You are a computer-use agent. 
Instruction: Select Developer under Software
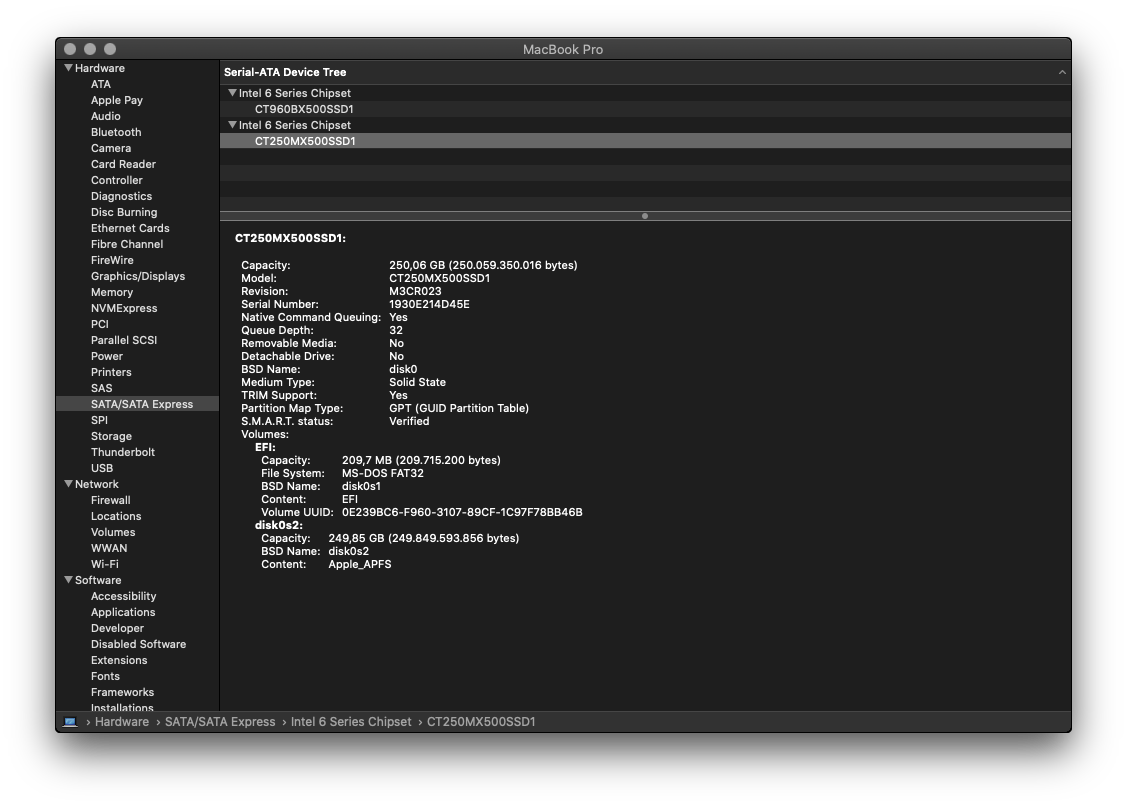click(117, 628)
